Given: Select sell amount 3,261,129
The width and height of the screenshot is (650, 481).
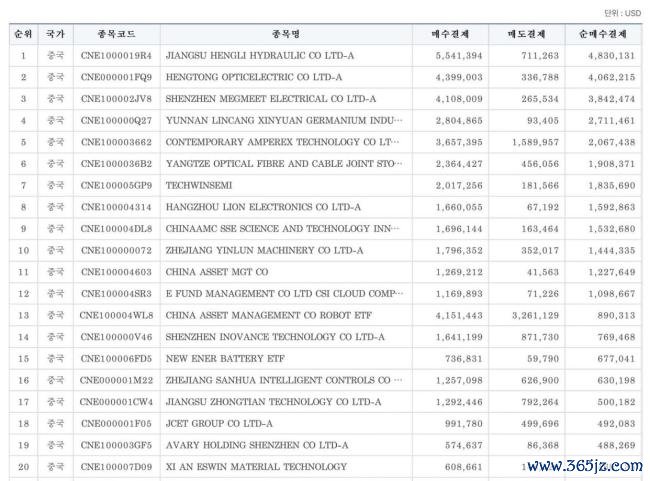Looking at the screenshot, I should 536,315.
